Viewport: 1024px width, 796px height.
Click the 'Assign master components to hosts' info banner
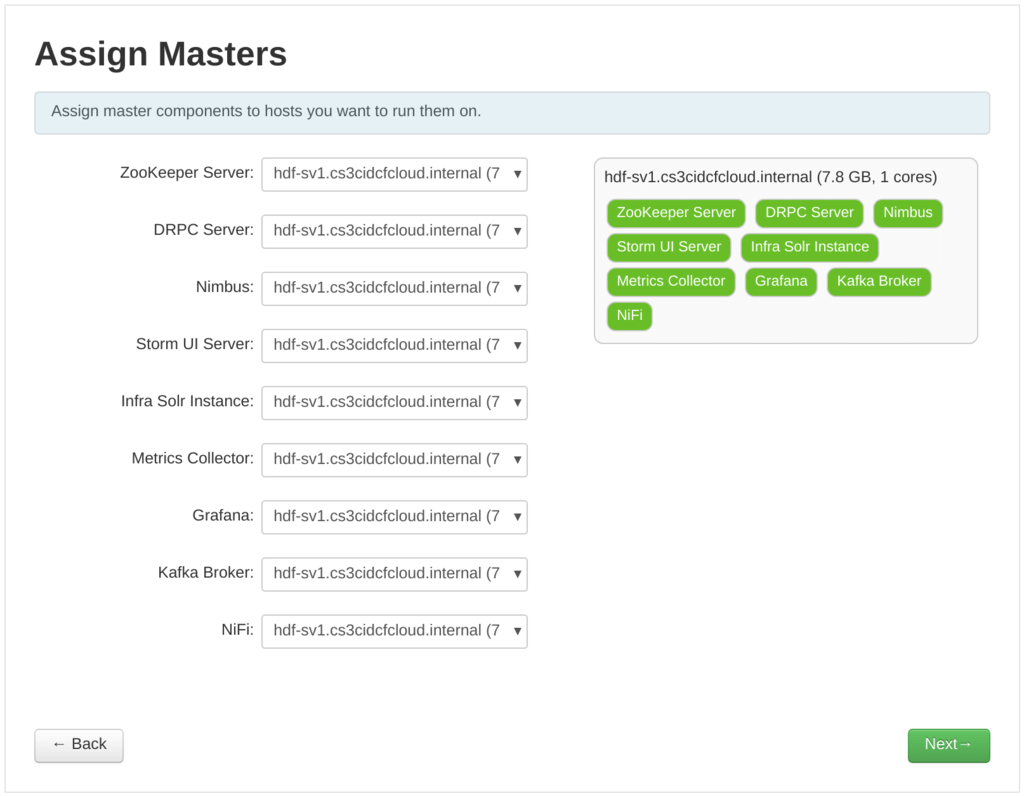[512, 113]
